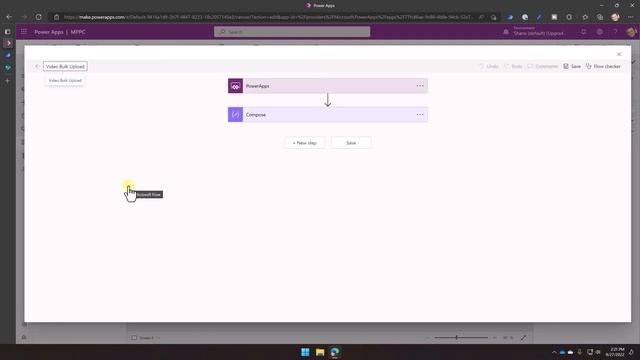Click Redo in the flow toolbar
Image resolution: width=640 pixels, height=360 pixels.
coord(513,66)
